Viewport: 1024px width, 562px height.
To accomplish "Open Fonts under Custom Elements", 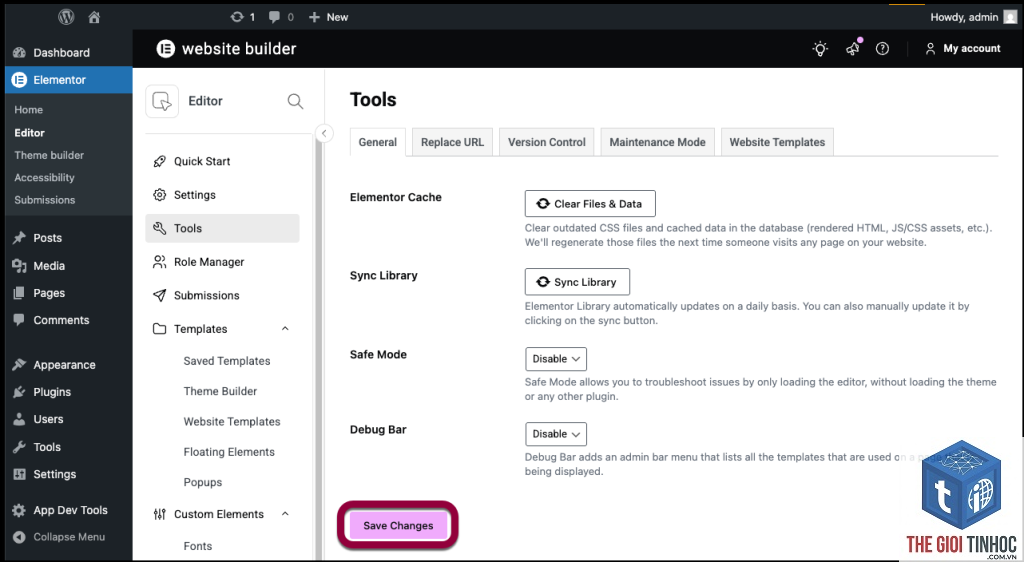I will [198, 546].
